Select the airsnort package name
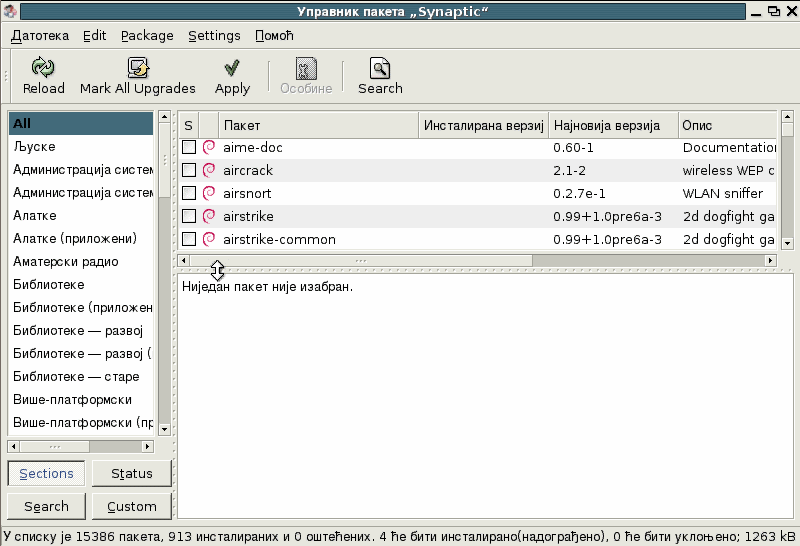Image resolution: width=800 pixels, height=546 pixels. pos(247,193)
